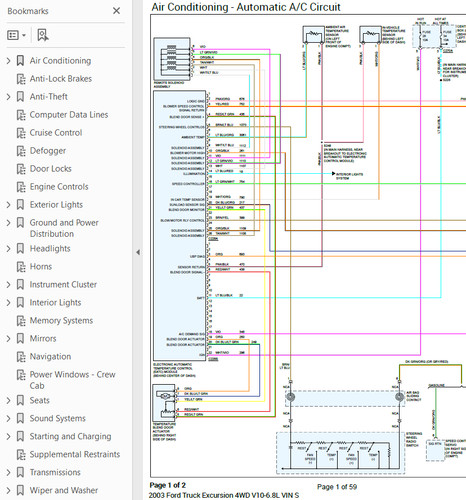Expand the Headlights bookmark
This screenshot has height=500, width=466.
point(9,249)
